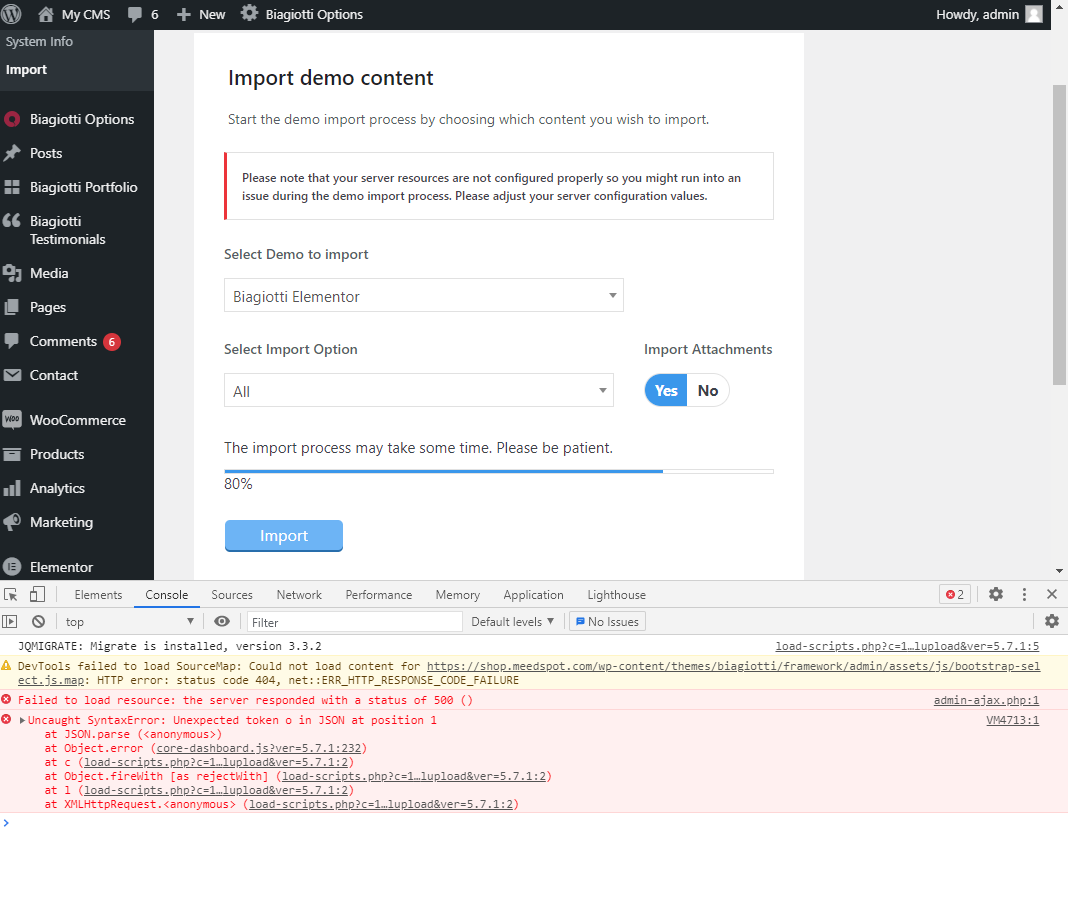Click the page scroll-down arrow
1068x909 pixels.
tap(1059, 571)
